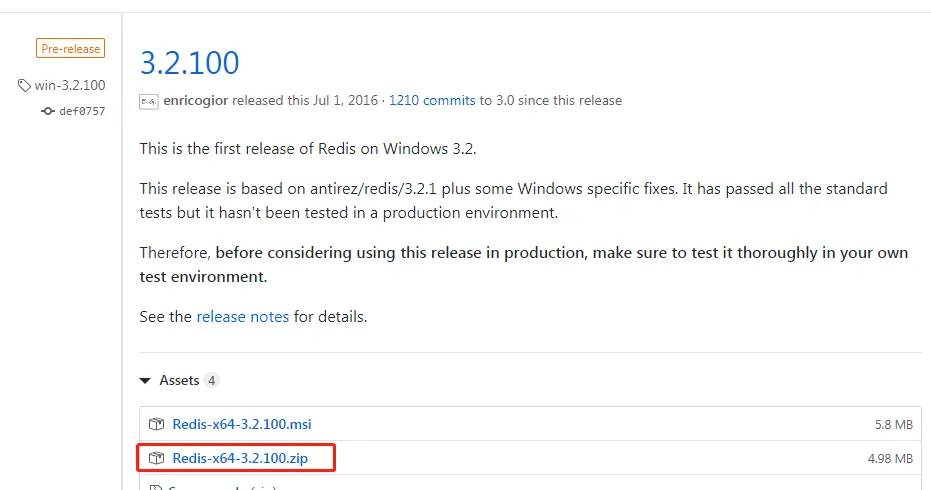Collapse the Assets section using the triangle

(x=145, y=381)
